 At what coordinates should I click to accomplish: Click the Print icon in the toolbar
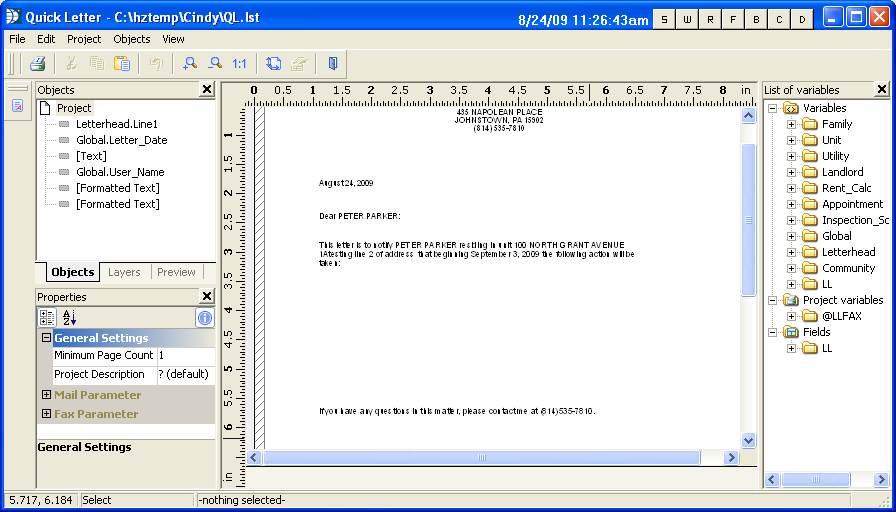point(37,64)
